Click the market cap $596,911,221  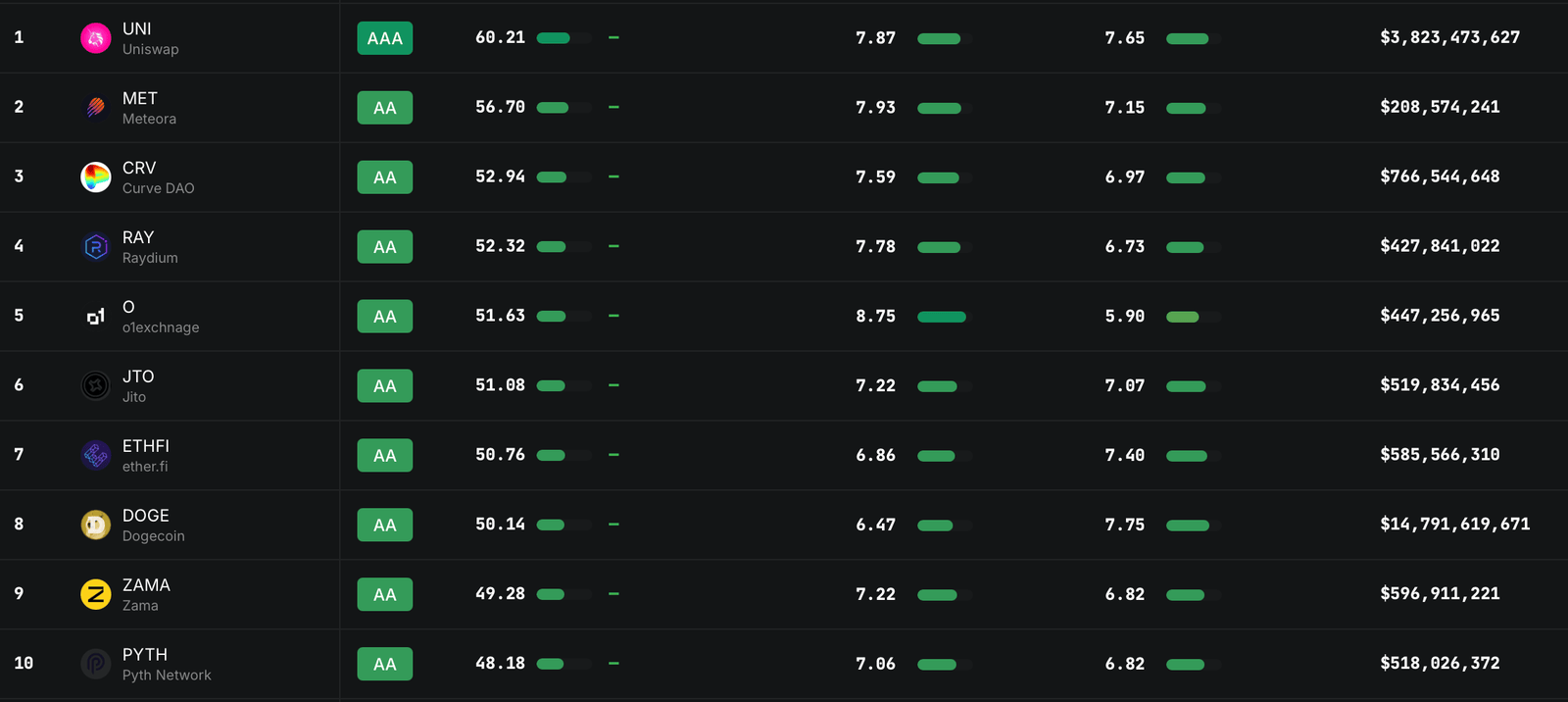1440,594
